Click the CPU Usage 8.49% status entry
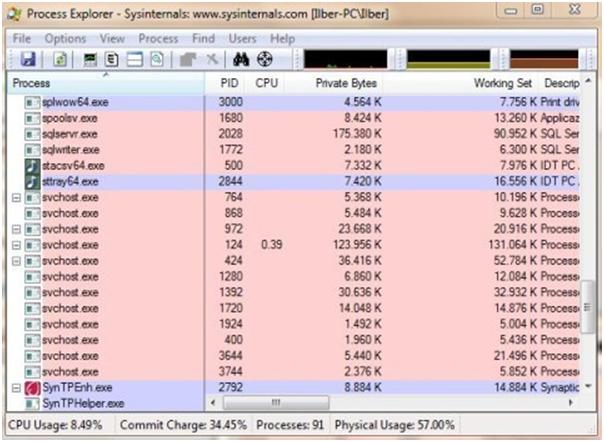Image resolution: width=604 pixels, height=442 pixels. click(x=55, y=425)
